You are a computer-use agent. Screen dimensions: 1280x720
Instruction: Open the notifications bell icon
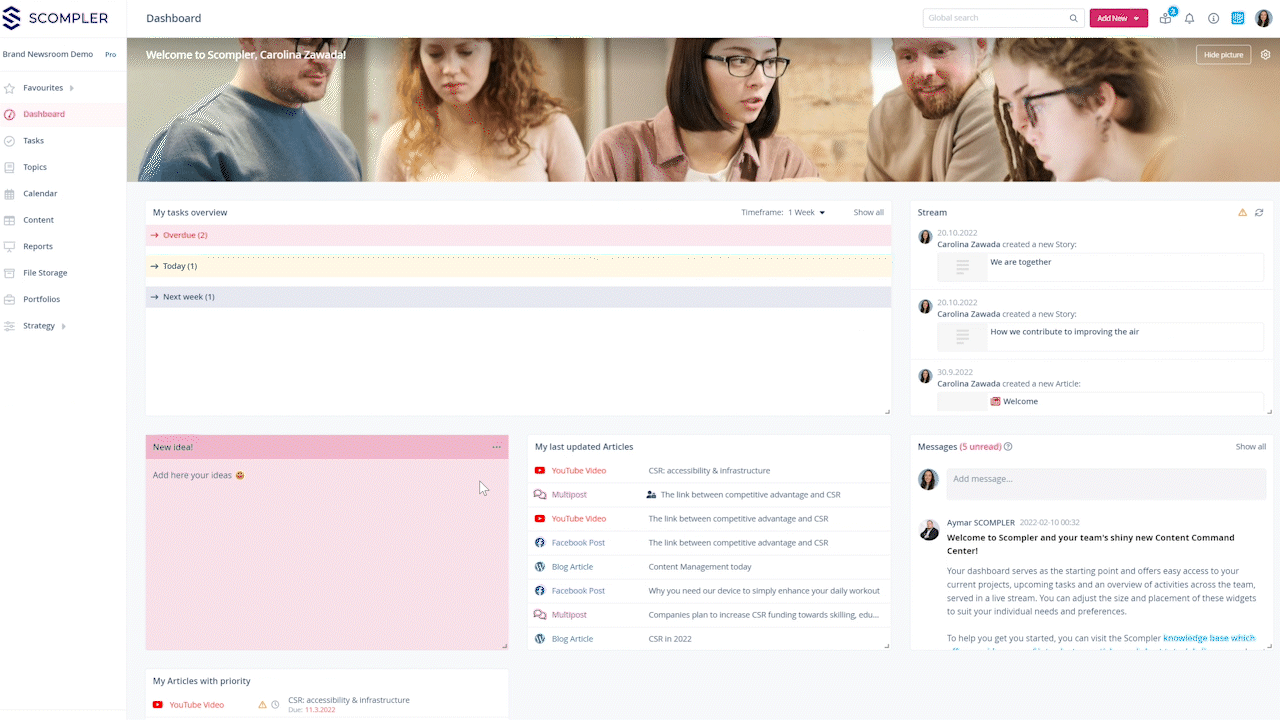[x=1189, y=18]
